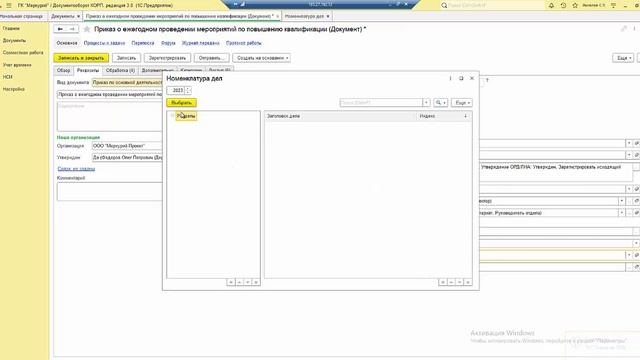Open the НСИ section in sidebar
The width and height of the screenshot is (640, 360).
point(7,77)
